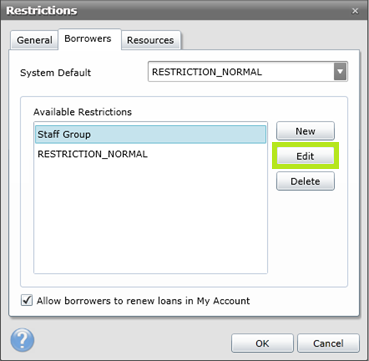The width and height of the screenshot is (369, 361).
Task: Select Staff Group in Available Restrictions list
Action: 151,134
